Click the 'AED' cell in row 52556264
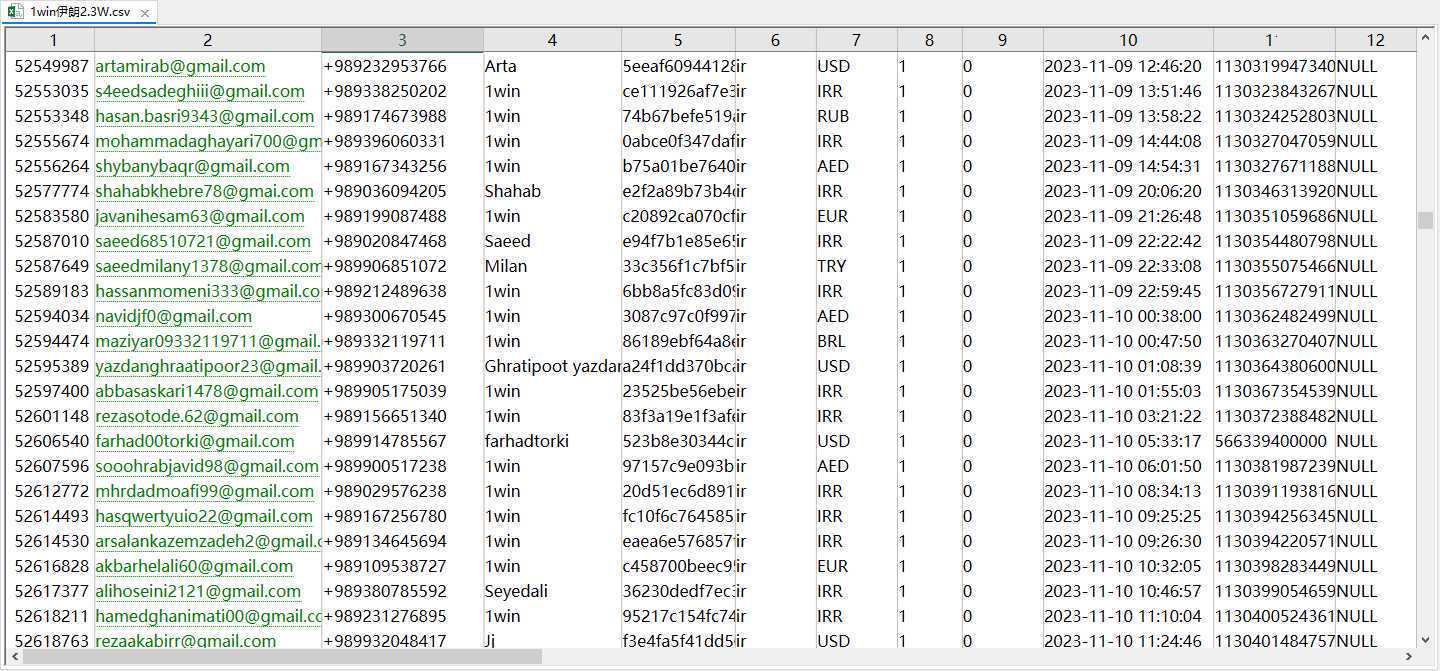 856,166
